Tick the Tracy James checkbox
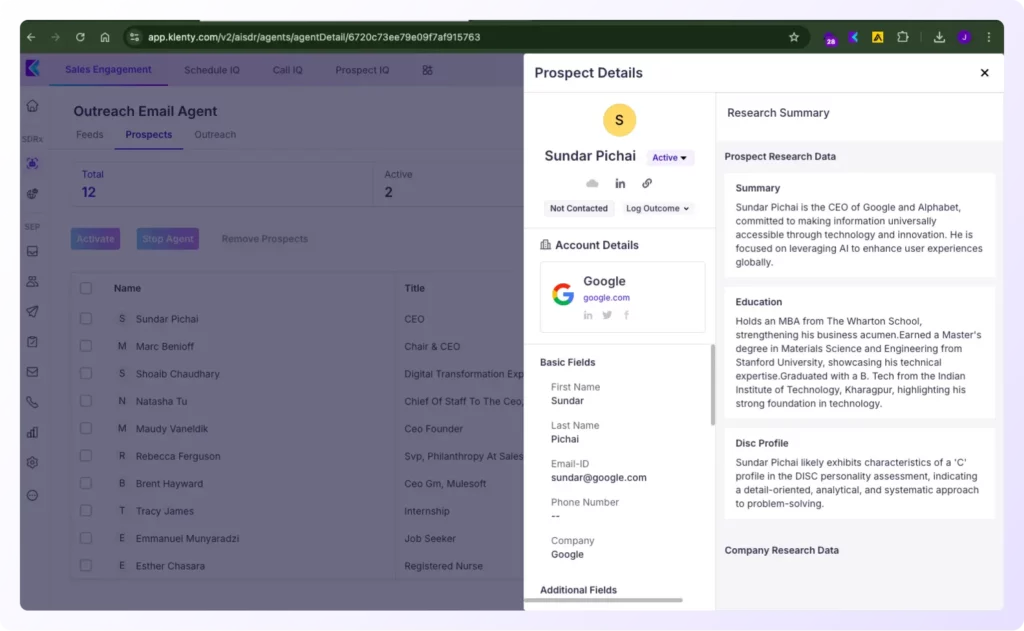This screenshot has height=631, width=1024. tap(86, 511)
